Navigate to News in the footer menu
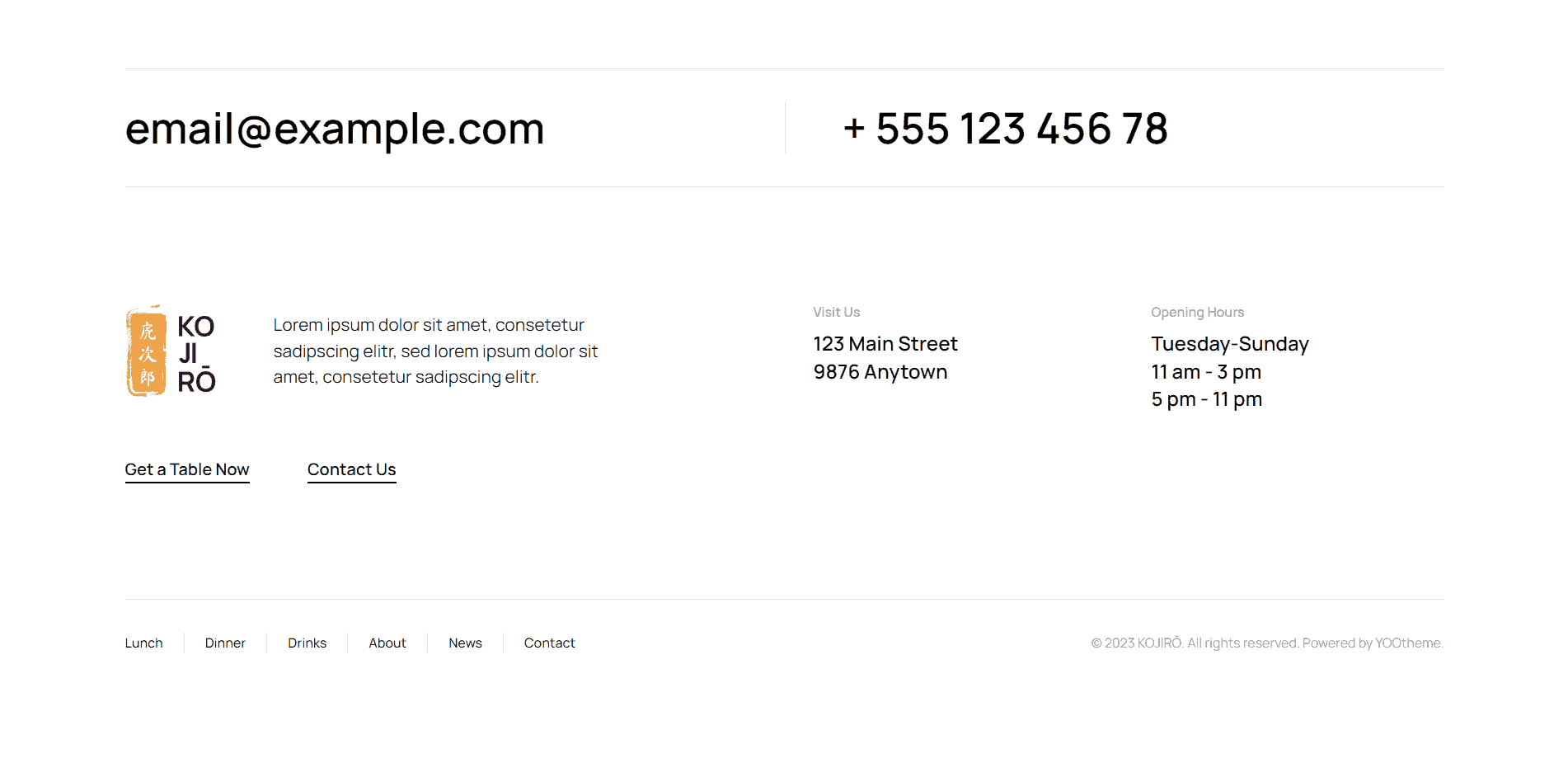Screen dimensions: 1568x768 coord(465,643)
